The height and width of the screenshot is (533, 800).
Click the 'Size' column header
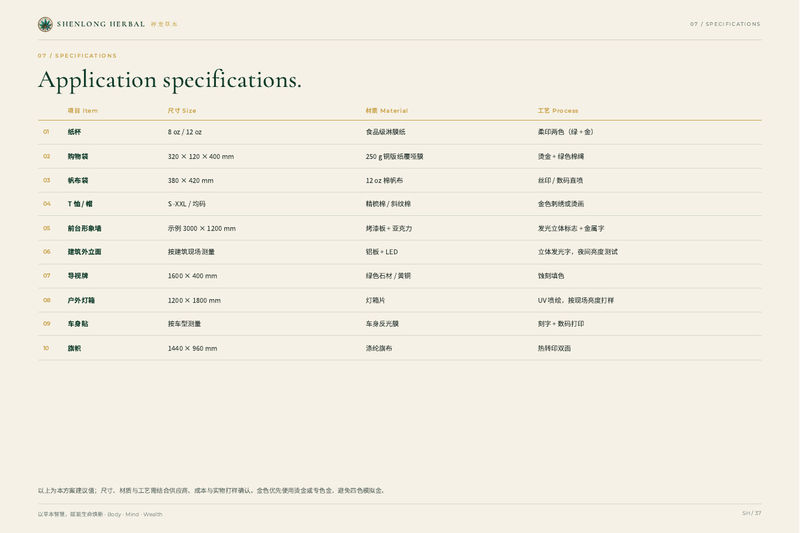point(182,111)
